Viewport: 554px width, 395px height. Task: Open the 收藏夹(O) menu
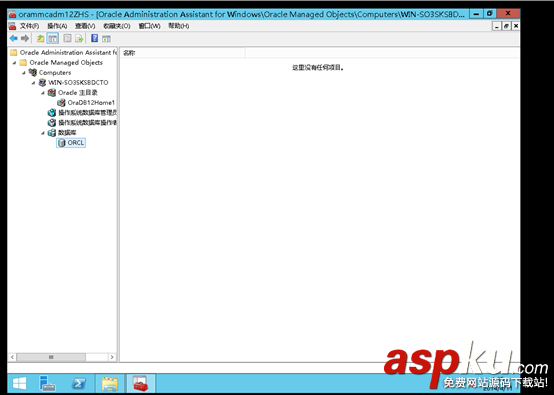click(117, 26)
